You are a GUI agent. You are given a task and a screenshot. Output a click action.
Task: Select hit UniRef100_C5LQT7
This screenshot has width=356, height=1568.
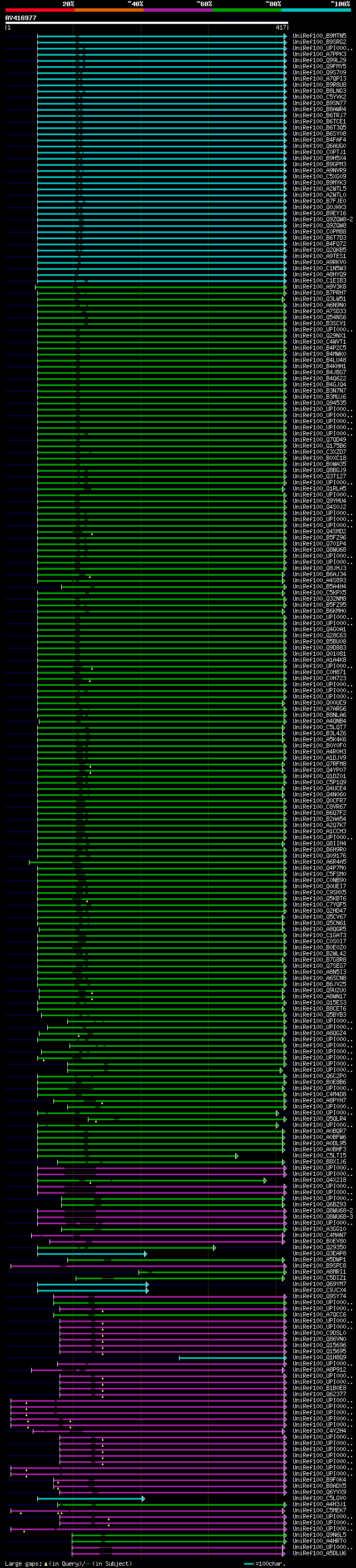point(319,728)
